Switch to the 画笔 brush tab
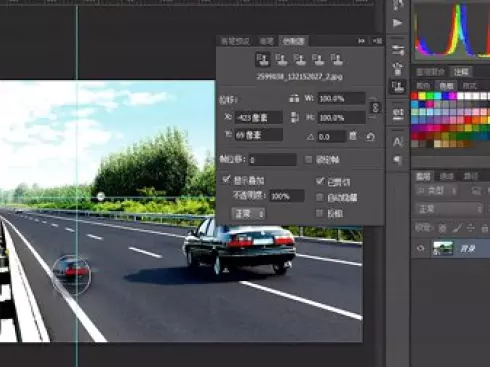This screenshot has height=367, width=490. pos(266,41)
